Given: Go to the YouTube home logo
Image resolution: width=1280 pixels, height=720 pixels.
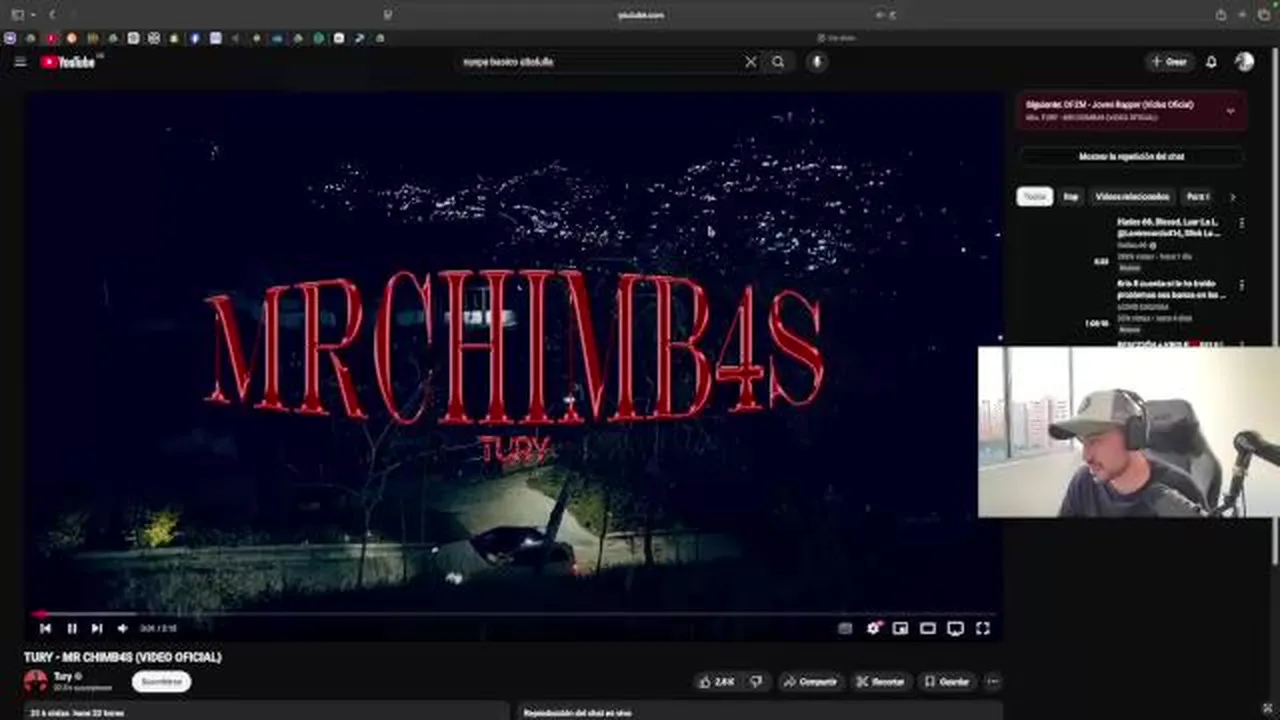Looking at the screenshot, I should click(x=68, y=62).
